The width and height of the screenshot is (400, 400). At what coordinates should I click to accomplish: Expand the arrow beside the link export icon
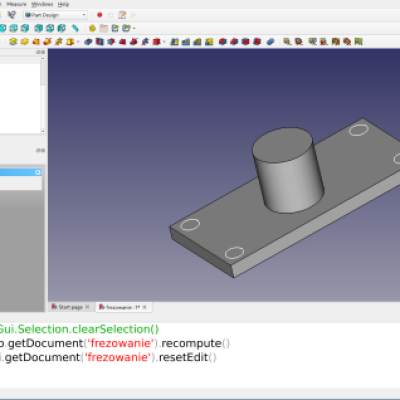click(x=134, y=28)
